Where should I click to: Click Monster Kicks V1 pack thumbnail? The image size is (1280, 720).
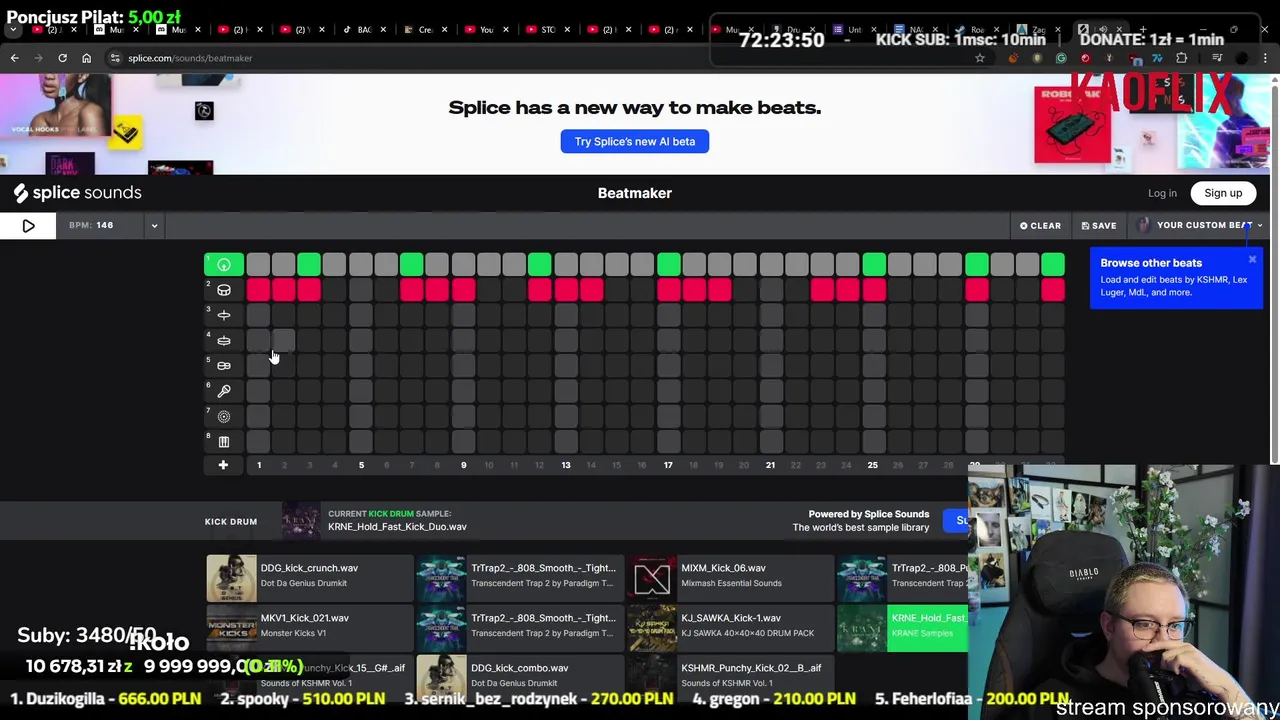(232, 628)
